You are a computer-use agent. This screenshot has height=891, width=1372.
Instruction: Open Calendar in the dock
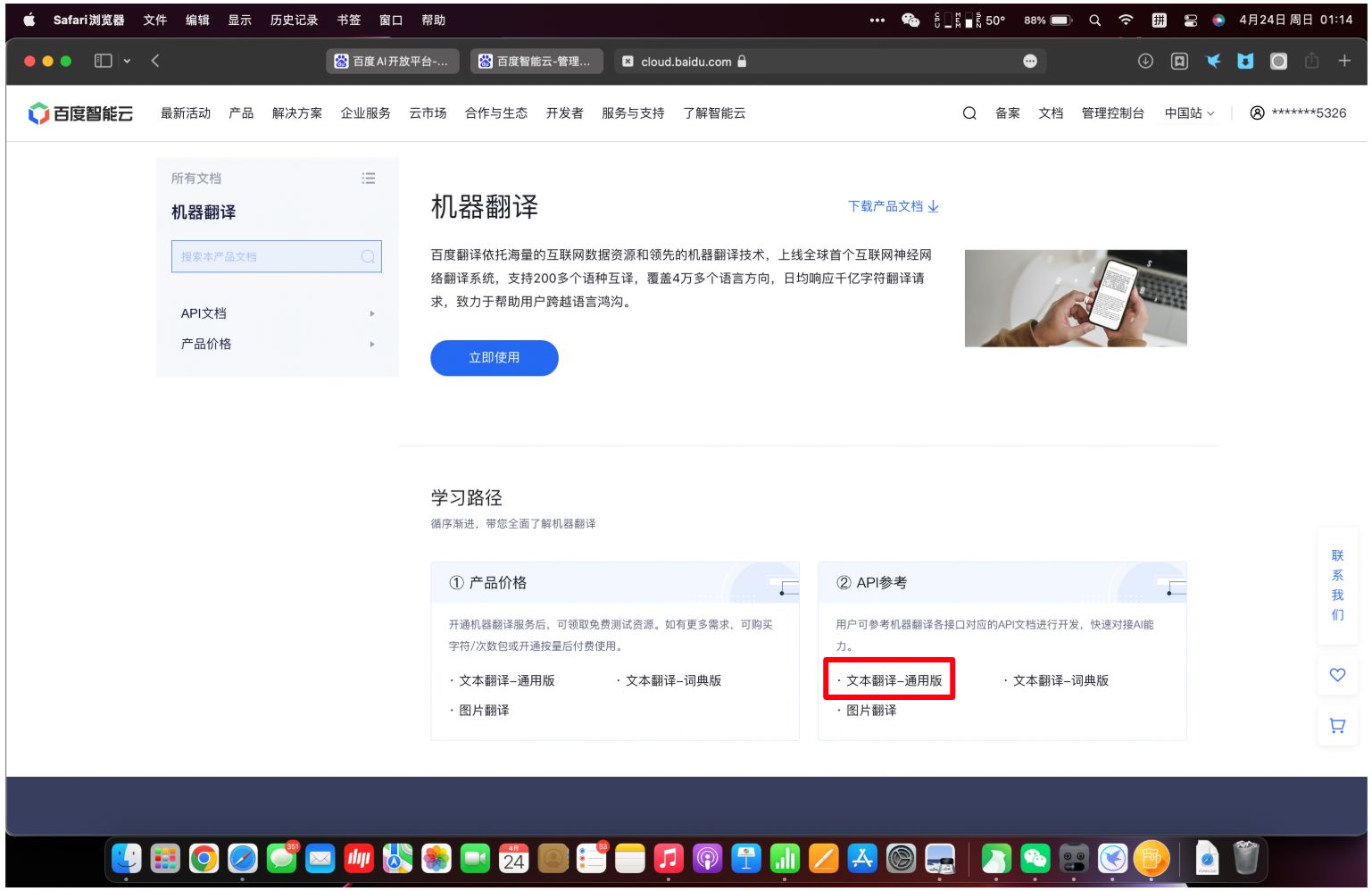point(513,859)
